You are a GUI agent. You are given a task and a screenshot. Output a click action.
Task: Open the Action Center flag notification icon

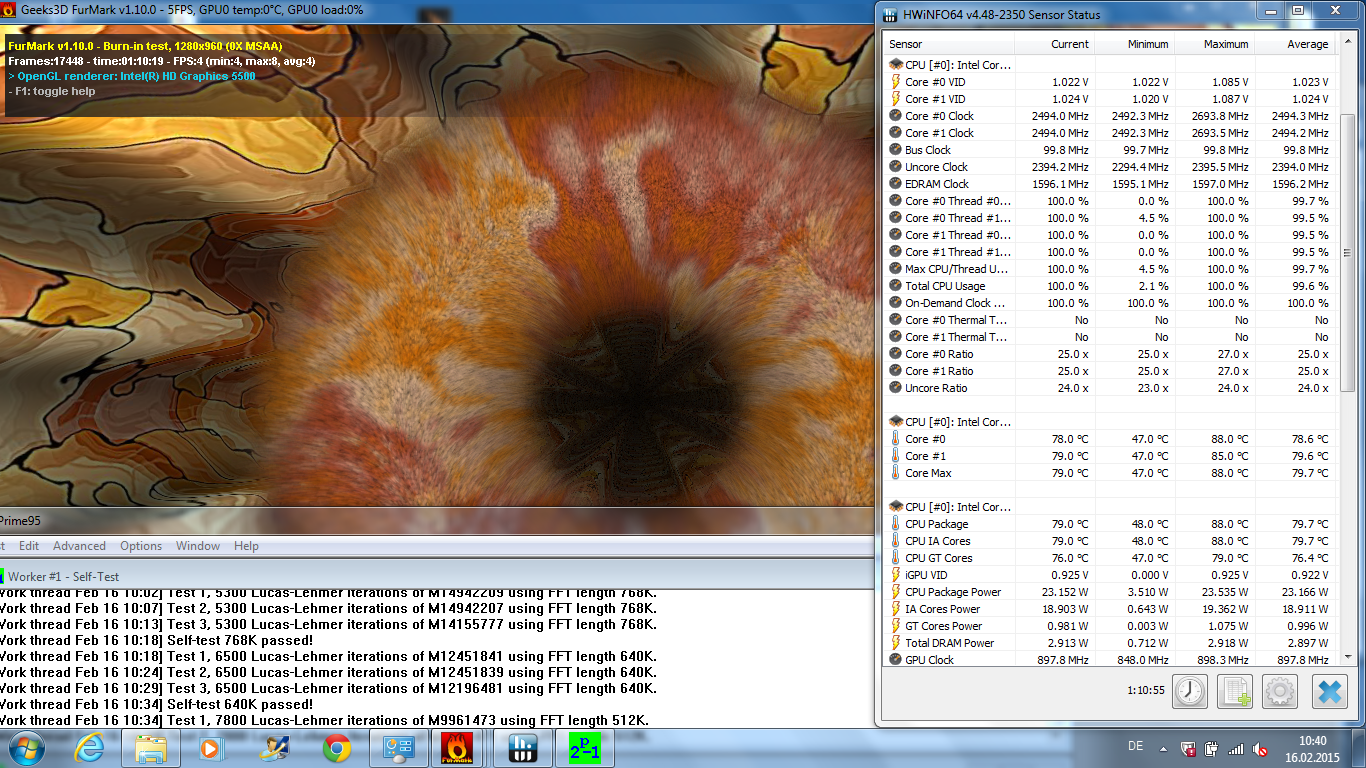1188,748
